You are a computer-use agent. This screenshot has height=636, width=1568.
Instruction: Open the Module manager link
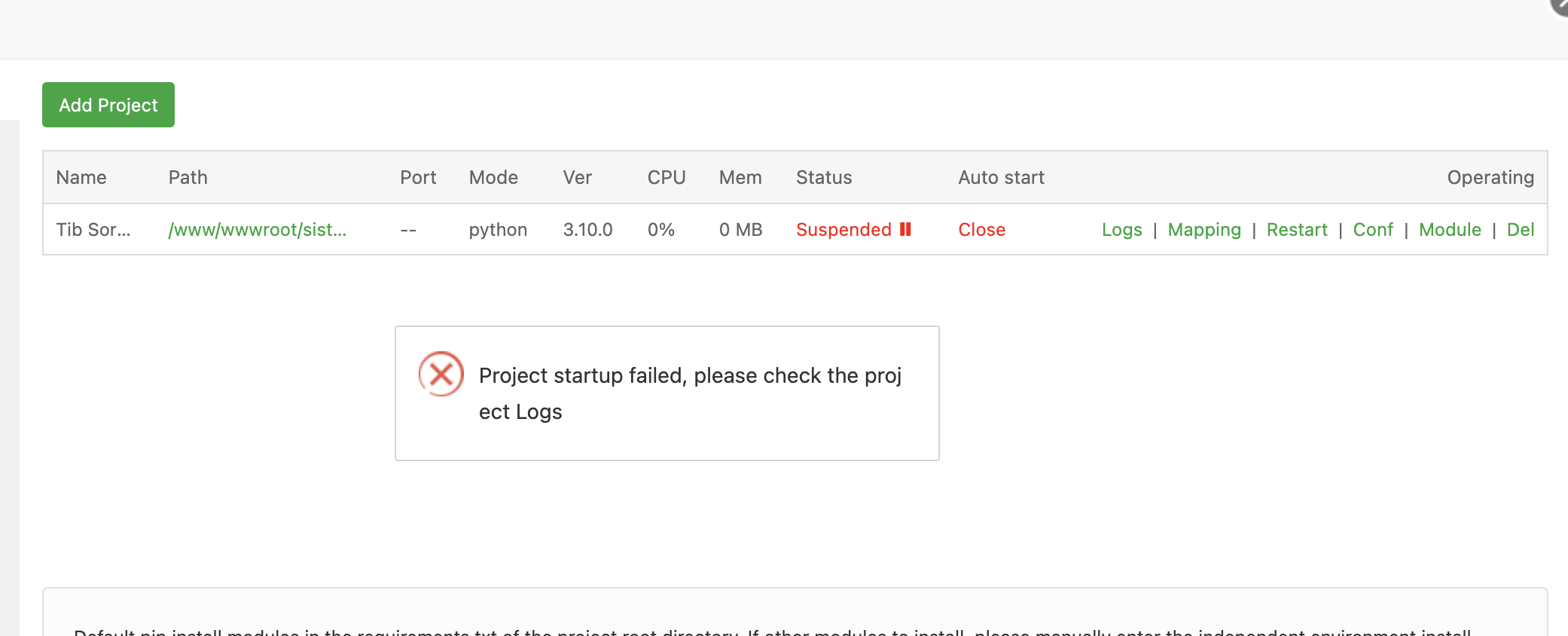pos(1449,230)
